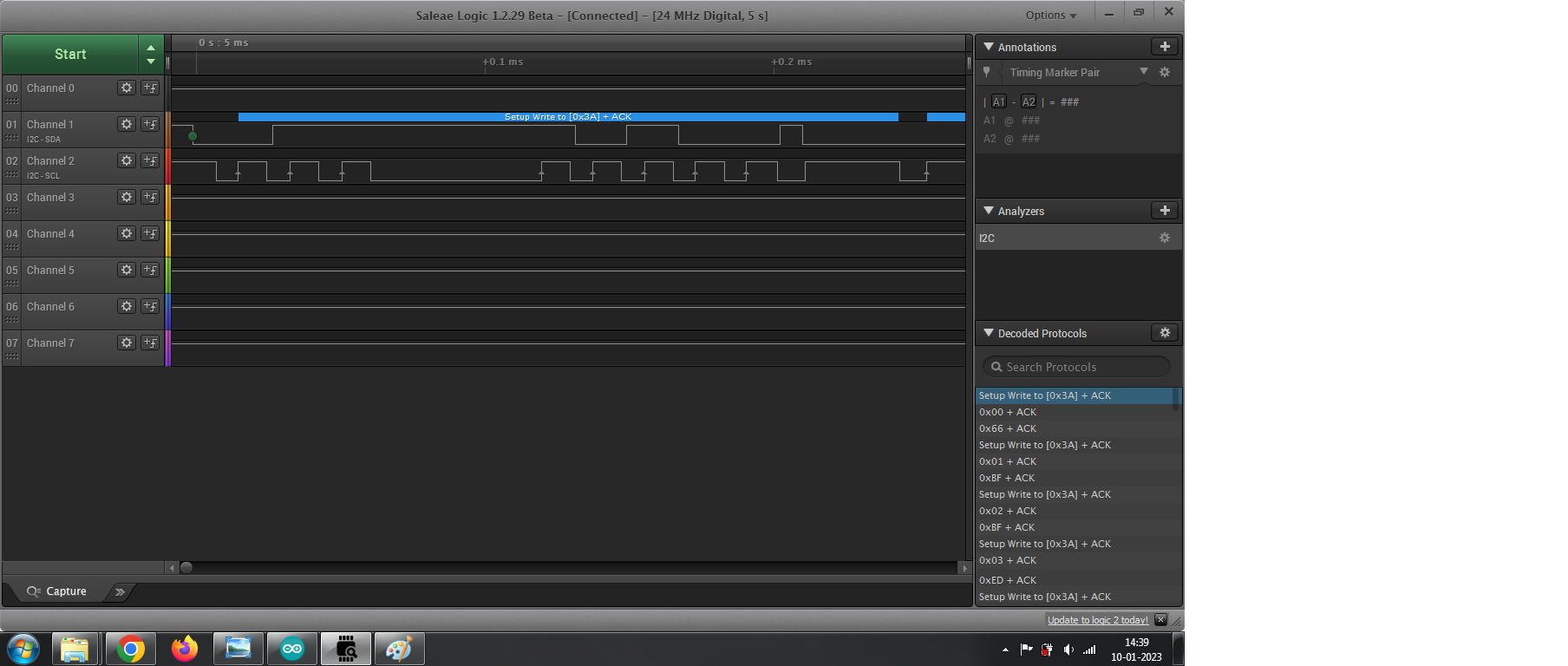Screen dimensions: 1568x666
Task: Click the Timing Marker Pair pin icon
Action: 987,72
